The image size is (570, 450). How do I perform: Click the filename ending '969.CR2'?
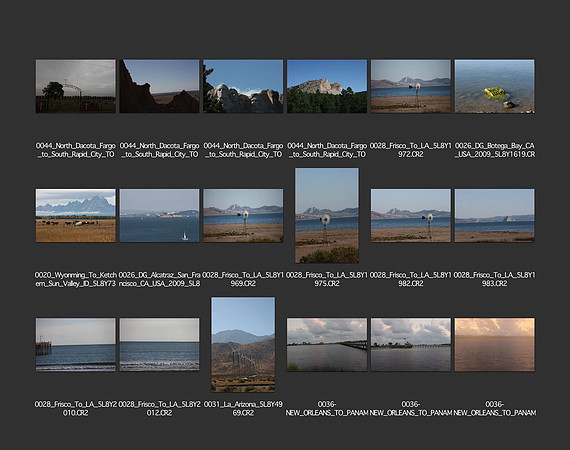pos(243,279)
